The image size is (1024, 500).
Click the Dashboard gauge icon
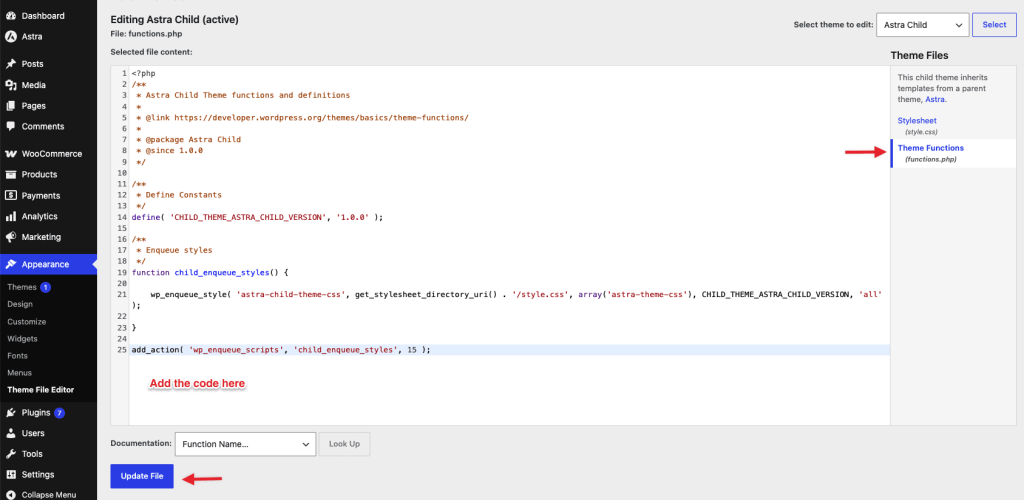pyautogui.click(x=10, y=16)
